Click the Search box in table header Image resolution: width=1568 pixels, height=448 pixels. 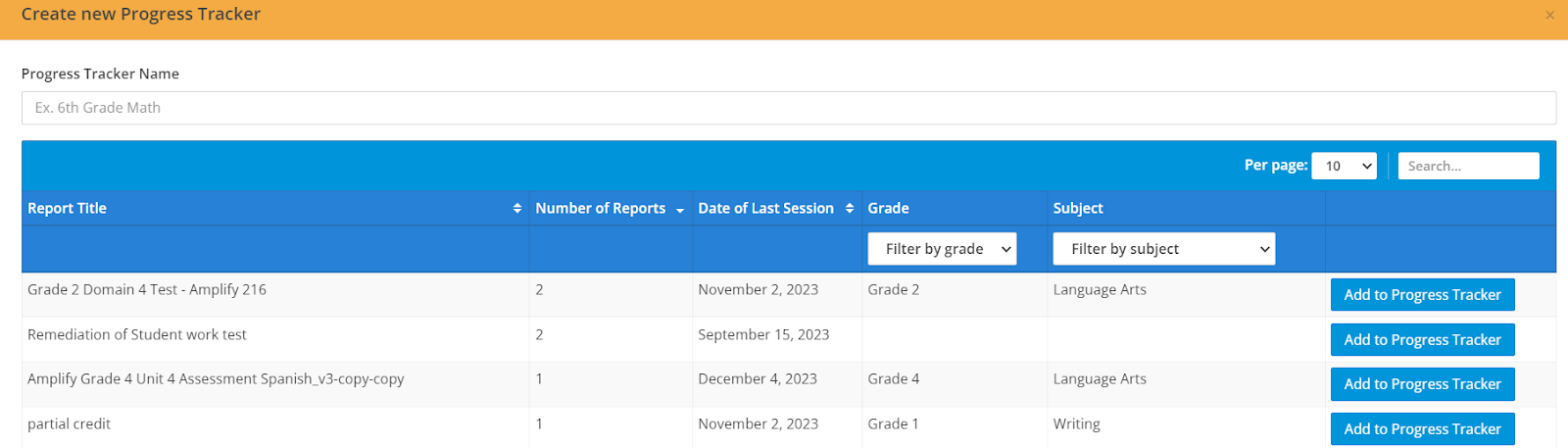click(1468, 166)
